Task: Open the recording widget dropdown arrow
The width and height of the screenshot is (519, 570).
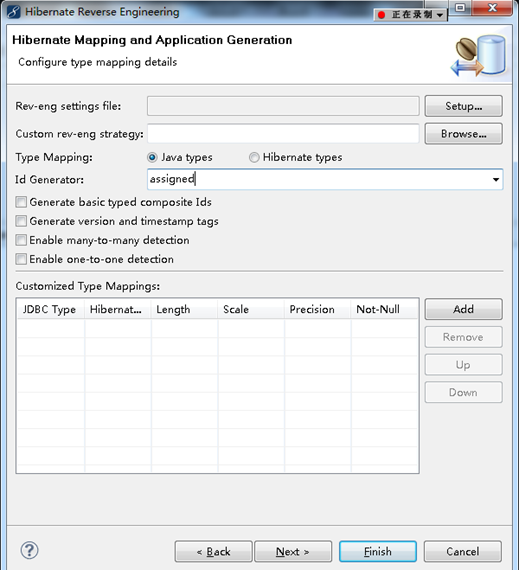Action: (440, 15)
